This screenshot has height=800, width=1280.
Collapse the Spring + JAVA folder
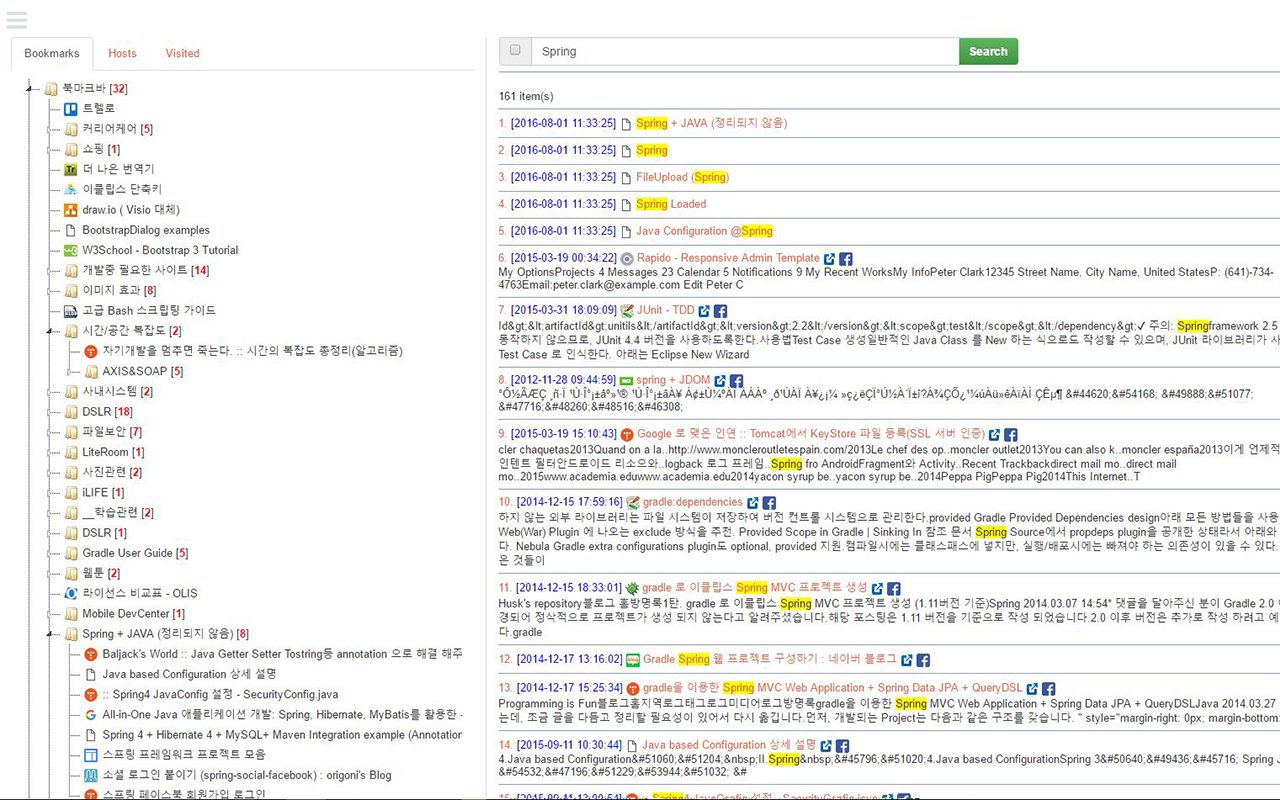(51, 634)
